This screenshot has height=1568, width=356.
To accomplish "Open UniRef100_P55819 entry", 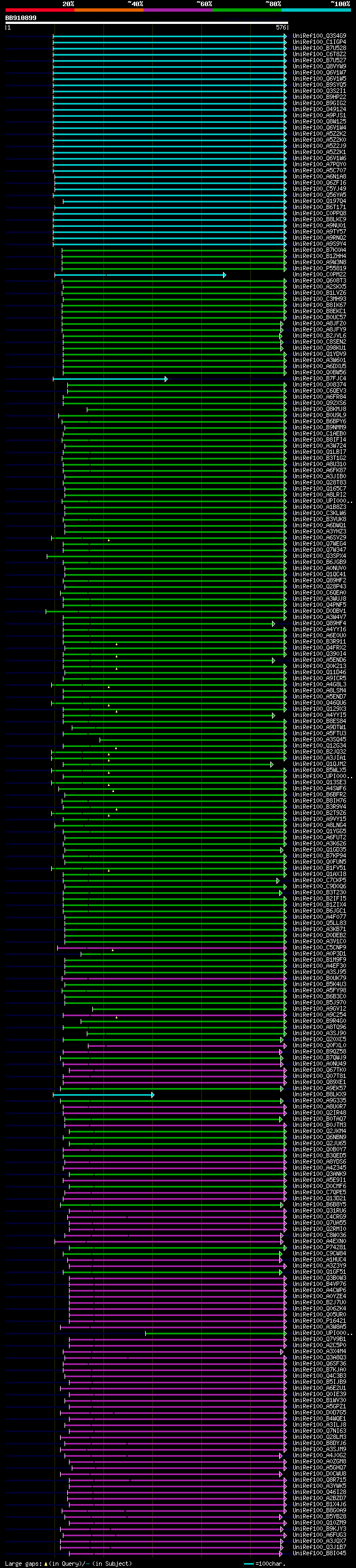I will coord(319,269).
